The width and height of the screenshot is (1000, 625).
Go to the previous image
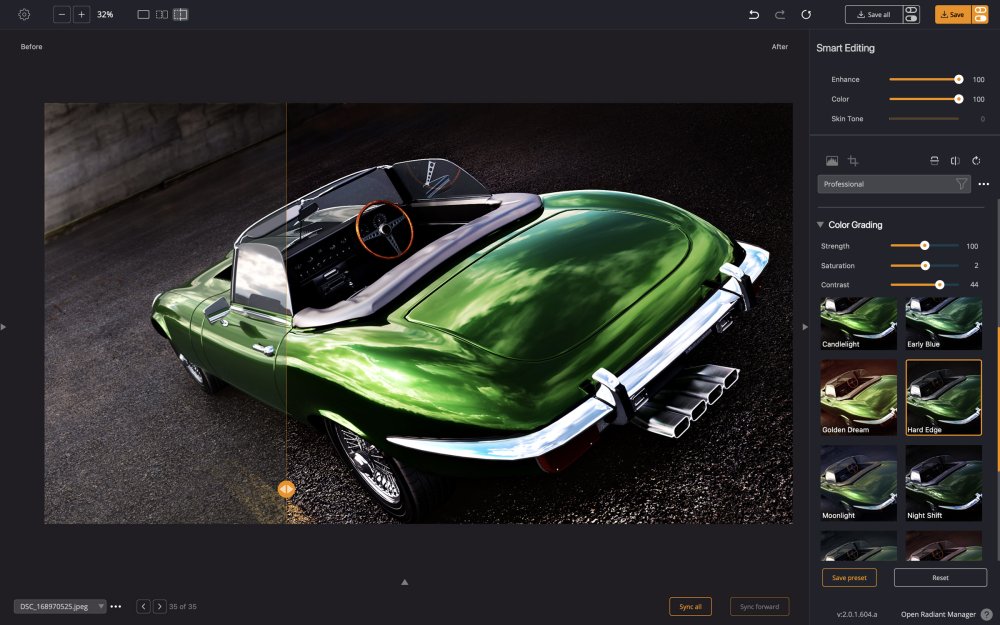pos(143,607)
